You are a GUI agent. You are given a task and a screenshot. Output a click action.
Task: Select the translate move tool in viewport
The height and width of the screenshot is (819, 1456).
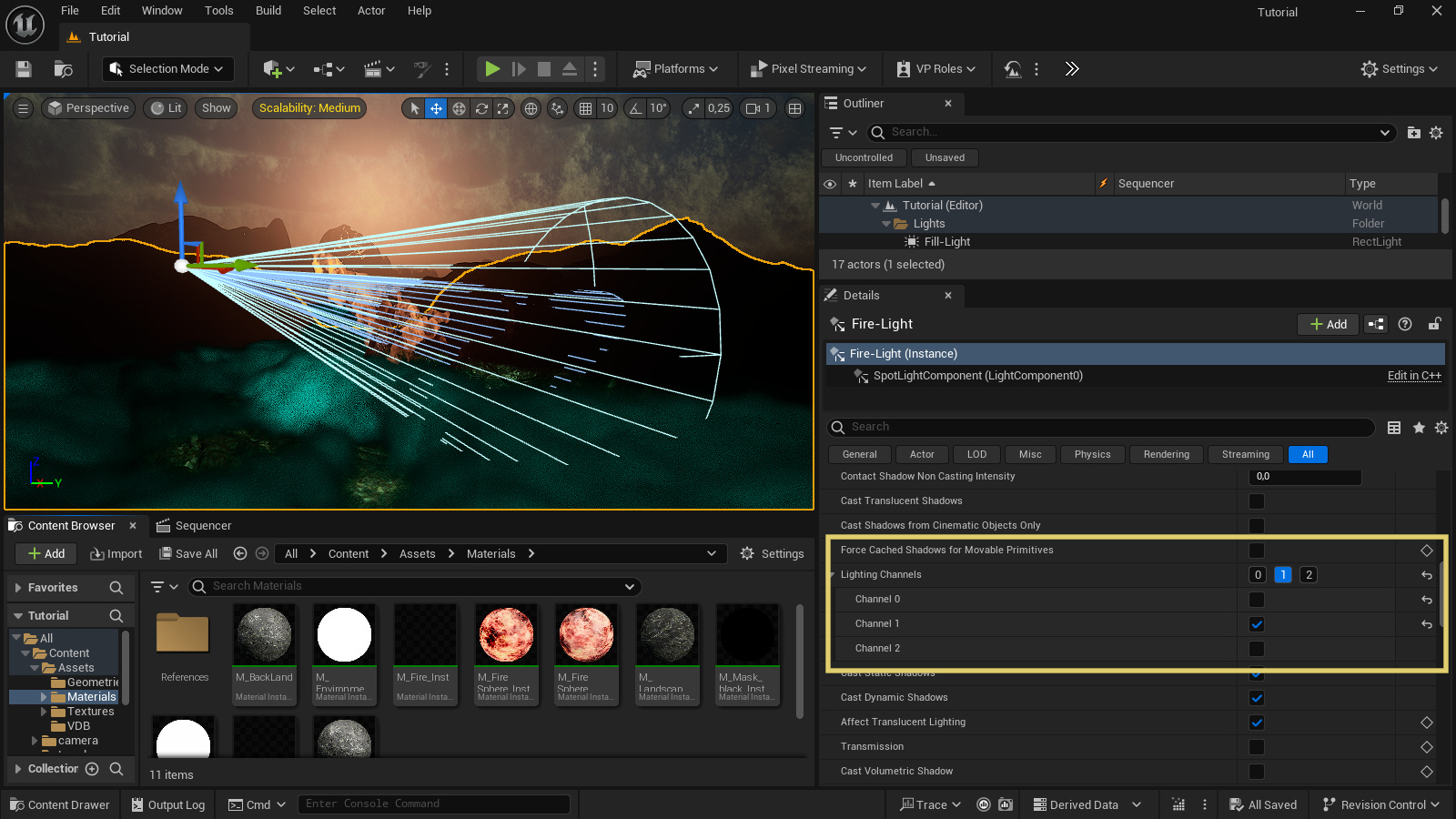[x=437, y=108]
